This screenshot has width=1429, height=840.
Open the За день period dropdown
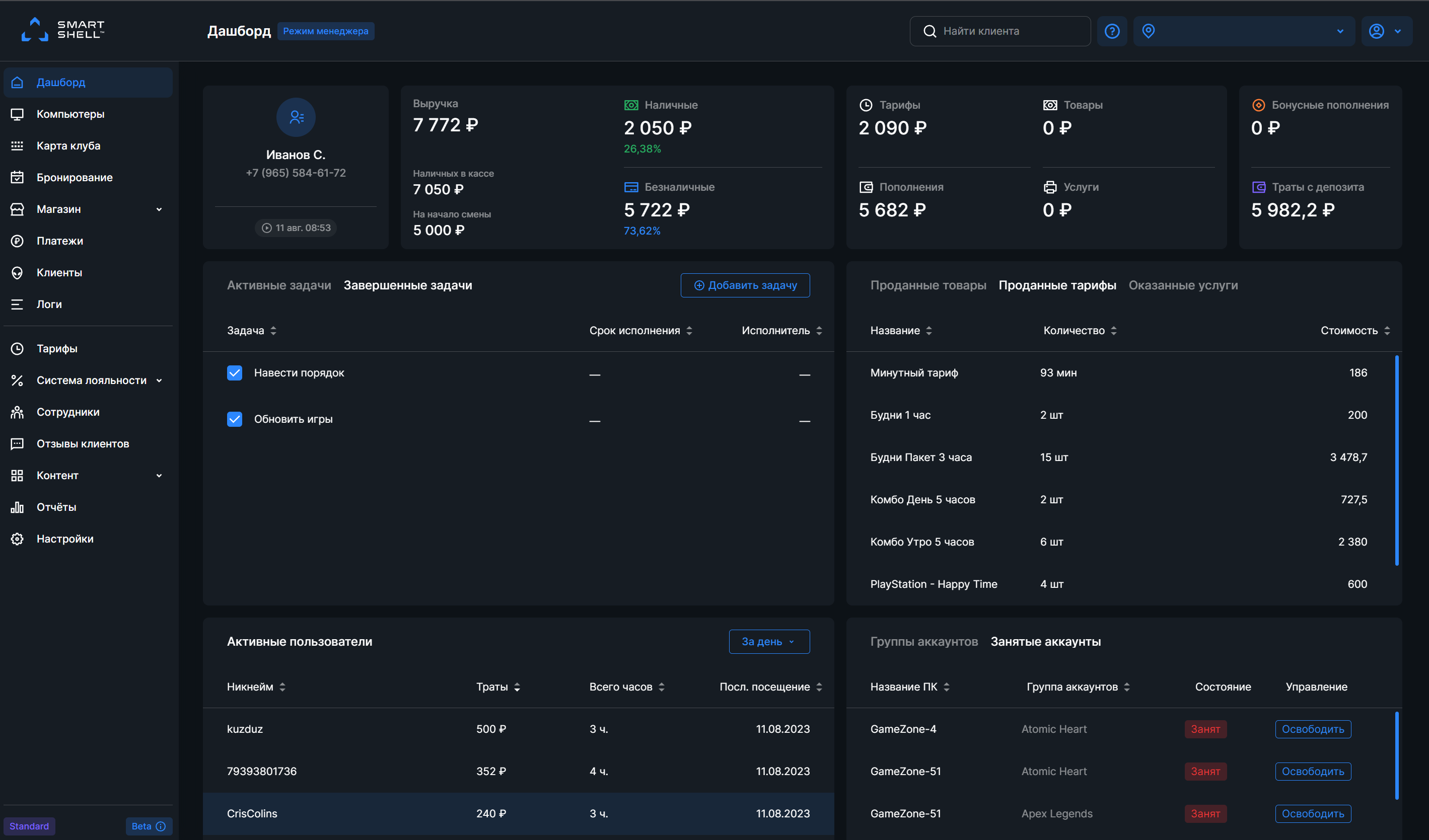[769, 642]
